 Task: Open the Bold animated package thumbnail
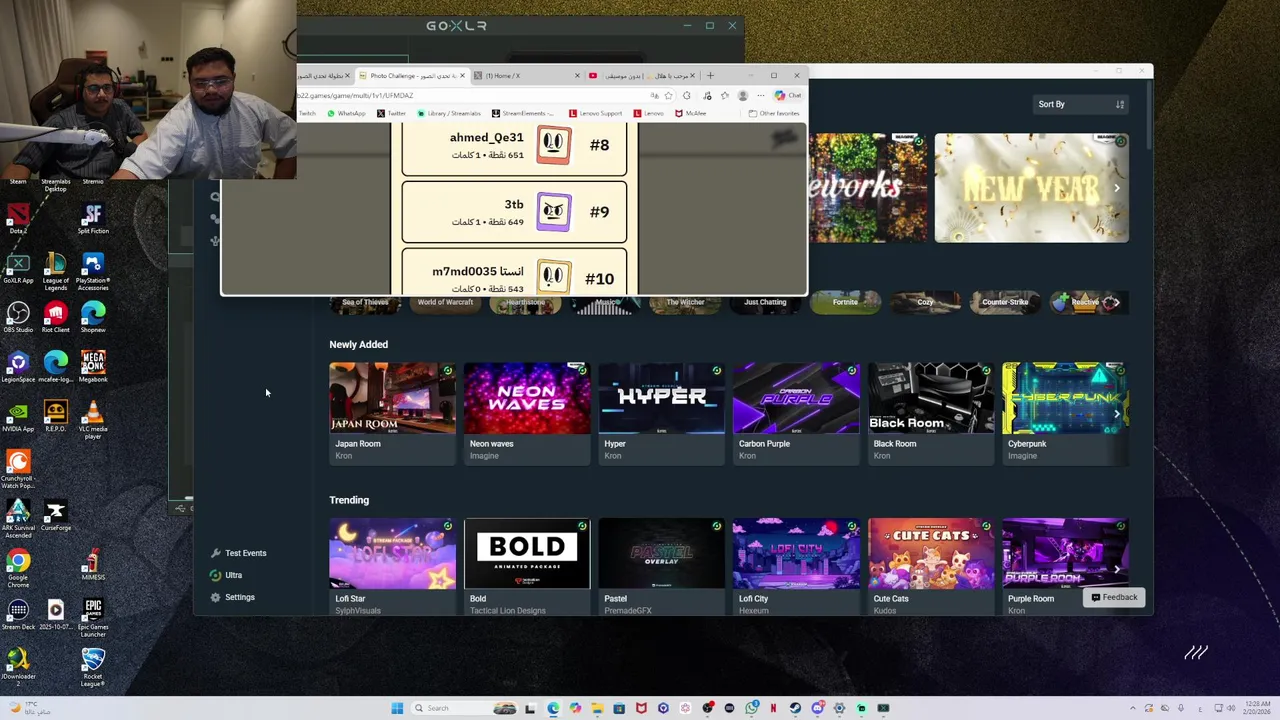(x=527, y=553)
